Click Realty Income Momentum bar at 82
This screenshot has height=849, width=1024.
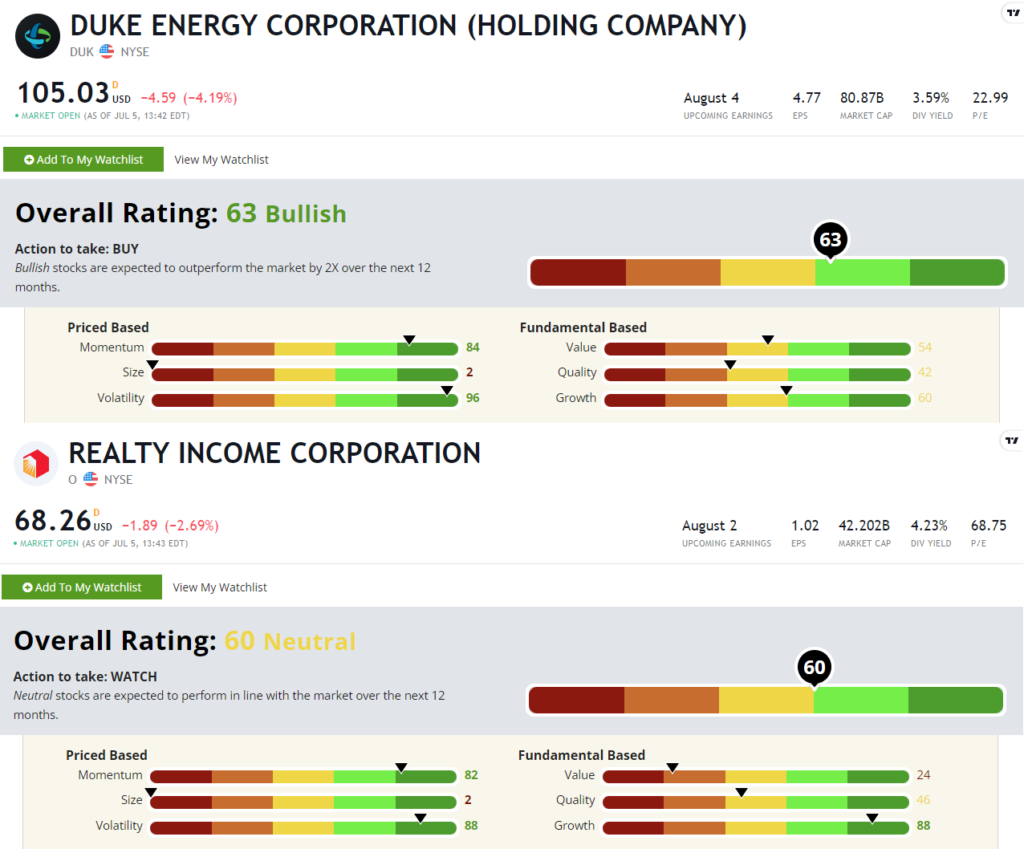(303, 777)
